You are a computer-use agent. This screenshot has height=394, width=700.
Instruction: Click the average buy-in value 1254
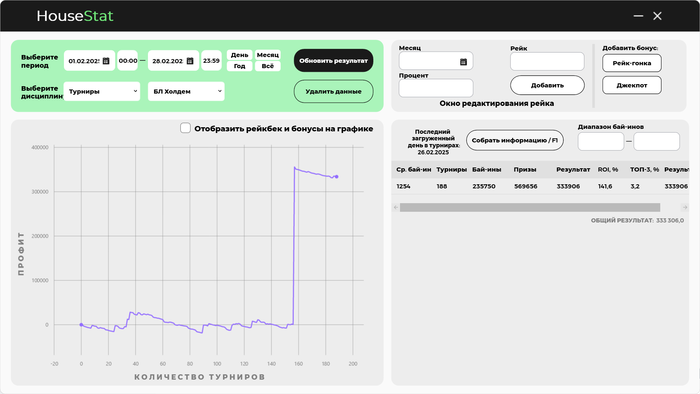(x=403, y=187)
